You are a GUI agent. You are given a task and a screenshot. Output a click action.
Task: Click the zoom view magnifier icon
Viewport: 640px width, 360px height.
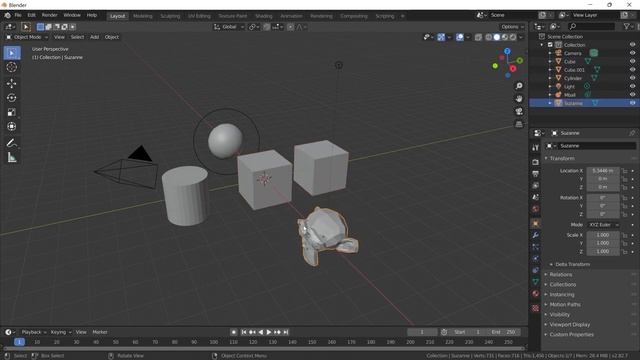pyautogui.click(x=519, y=86)
